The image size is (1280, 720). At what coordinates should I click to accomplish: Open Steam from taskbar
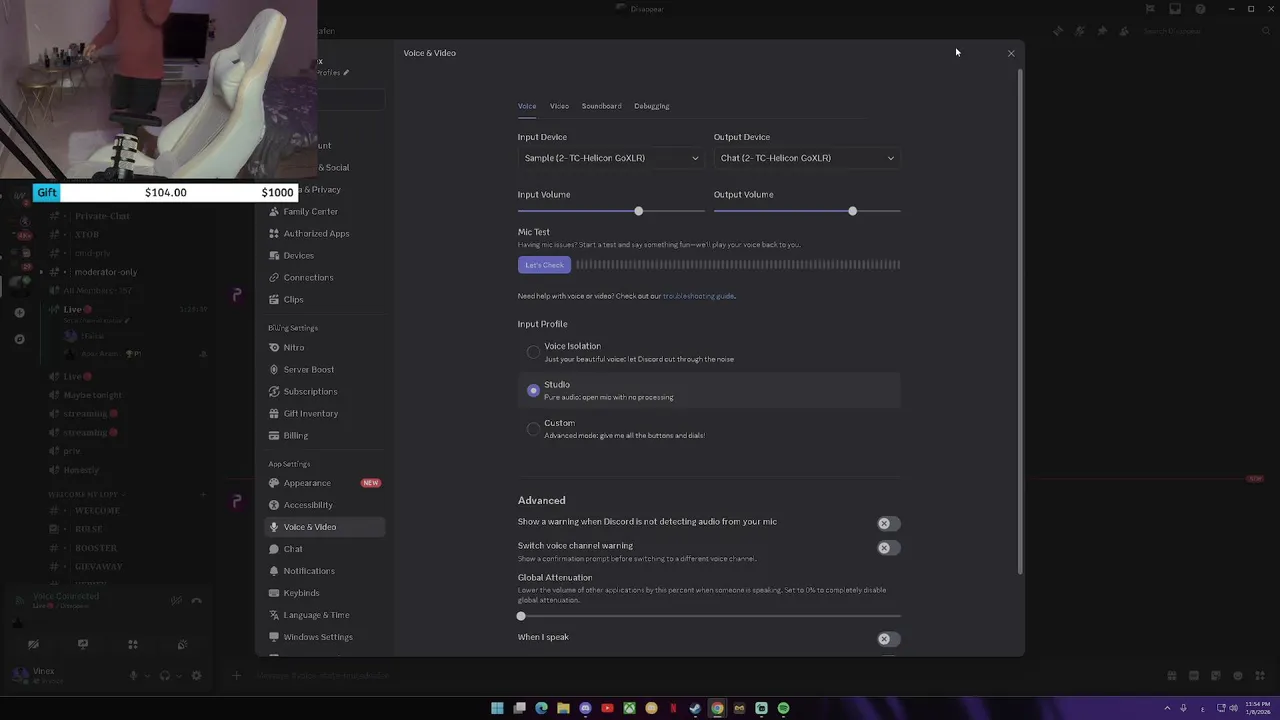695,708
